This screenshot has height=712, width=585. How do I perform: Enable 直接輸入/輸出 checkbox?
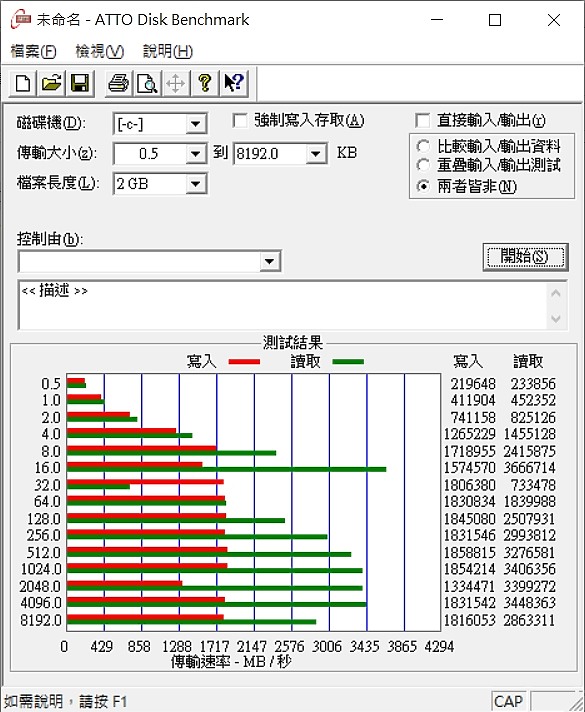point(422,121)
